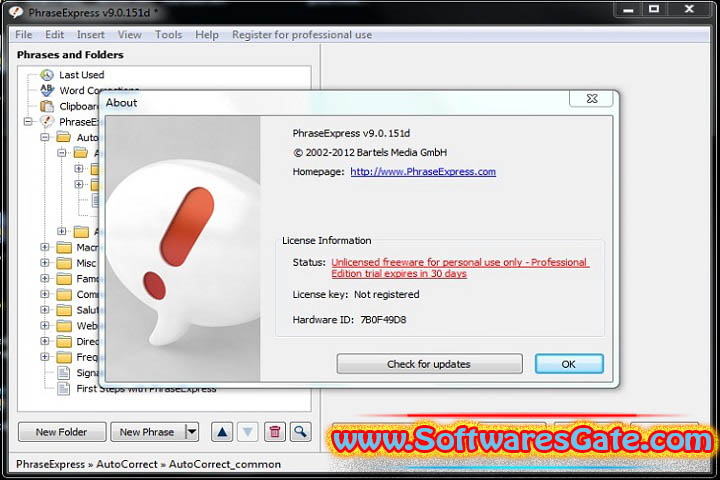Click the move up arrow icon

tap(222, 432)
